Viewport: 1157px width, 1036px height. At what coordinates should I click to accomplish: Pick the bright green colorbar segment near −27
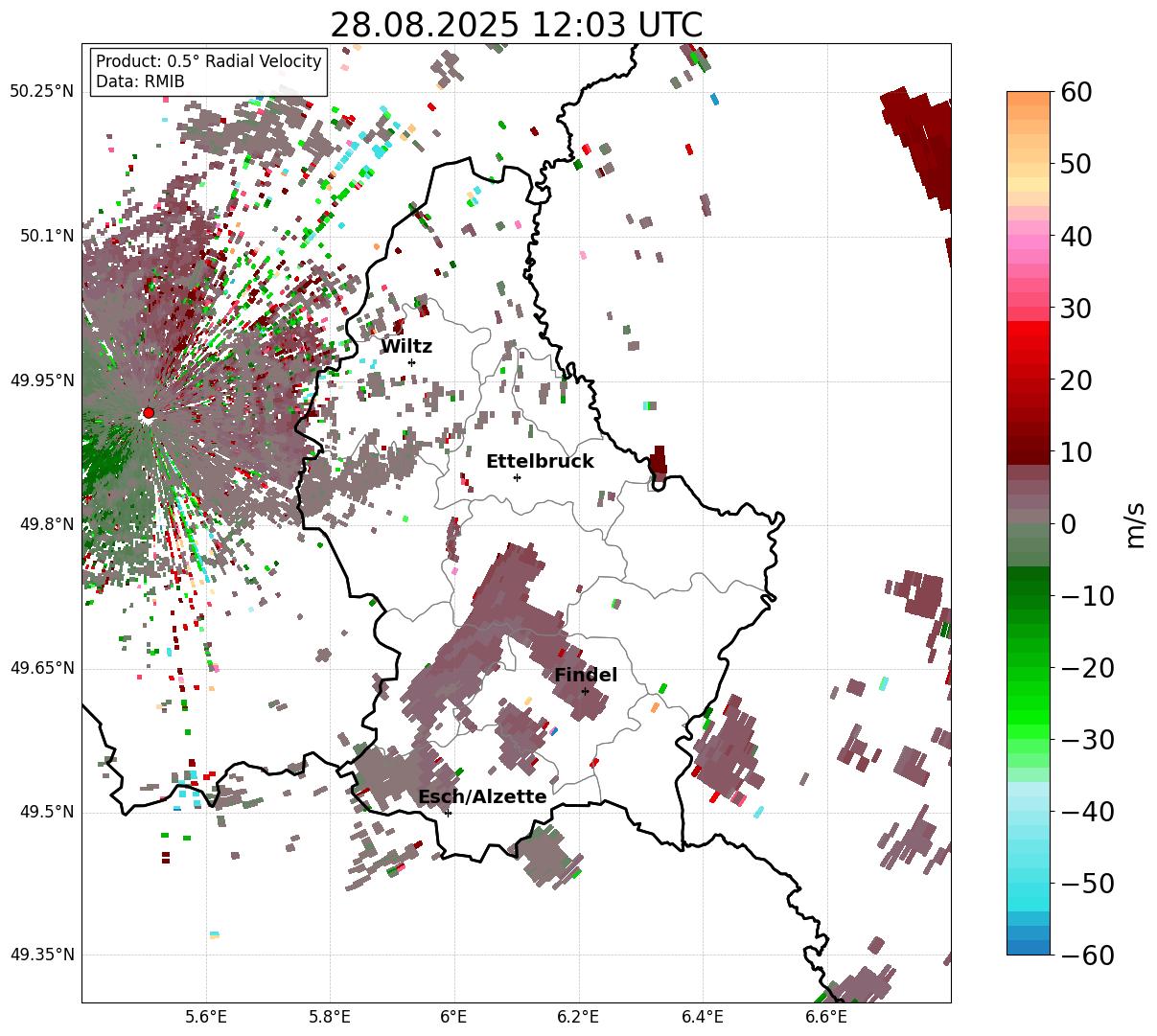1029,717
